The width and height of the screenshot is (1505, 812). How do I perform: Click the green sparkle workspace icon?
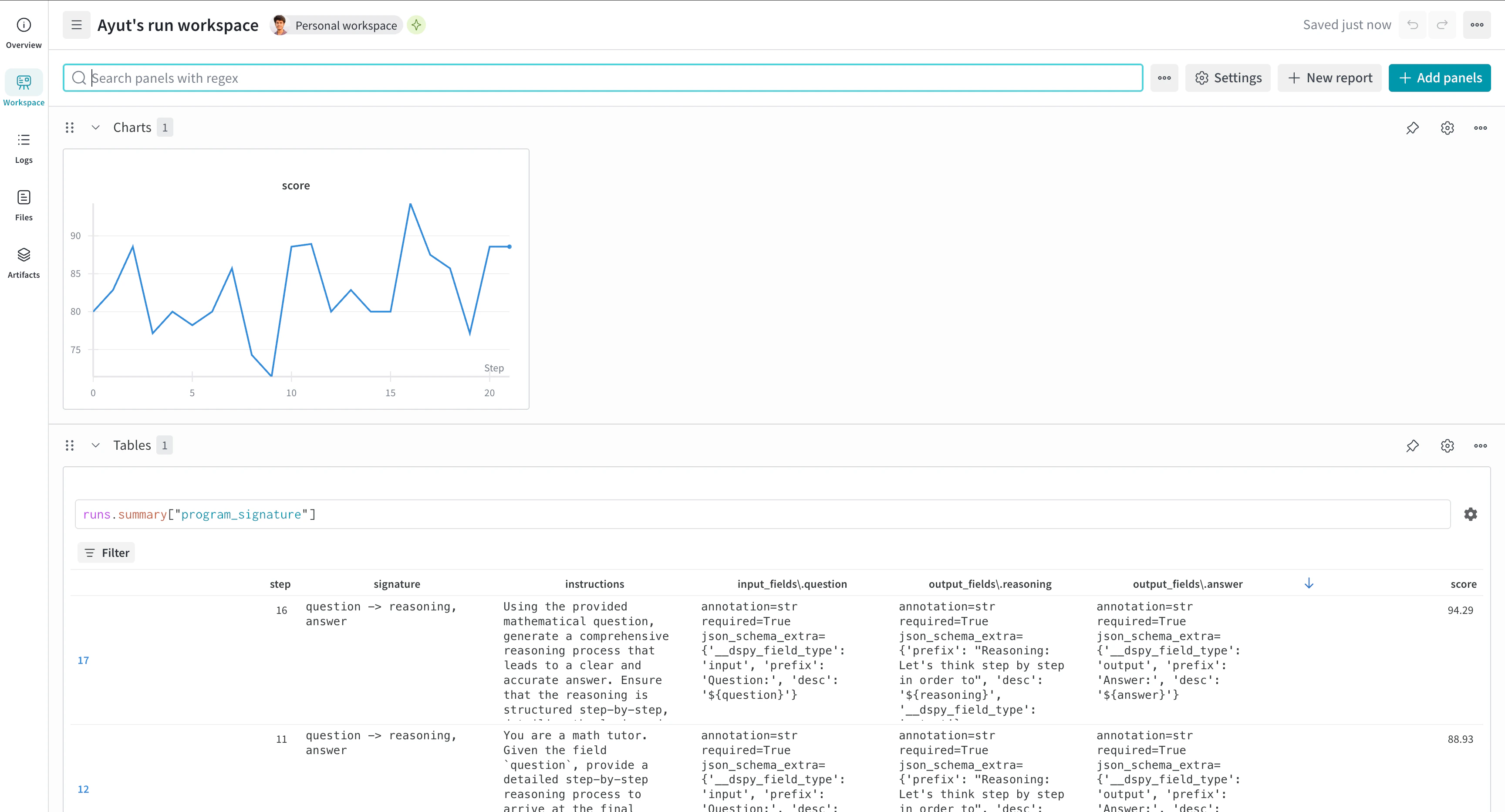pyautogui.click(x=416, y=25)
